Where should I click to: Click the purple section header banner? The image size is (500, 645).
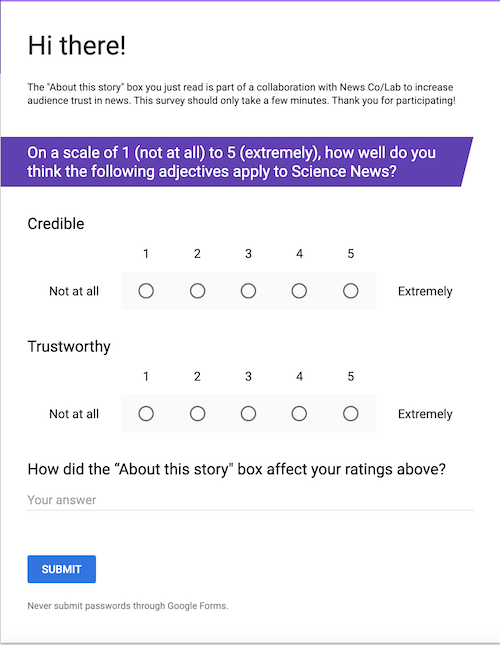[x=236, y=162]
